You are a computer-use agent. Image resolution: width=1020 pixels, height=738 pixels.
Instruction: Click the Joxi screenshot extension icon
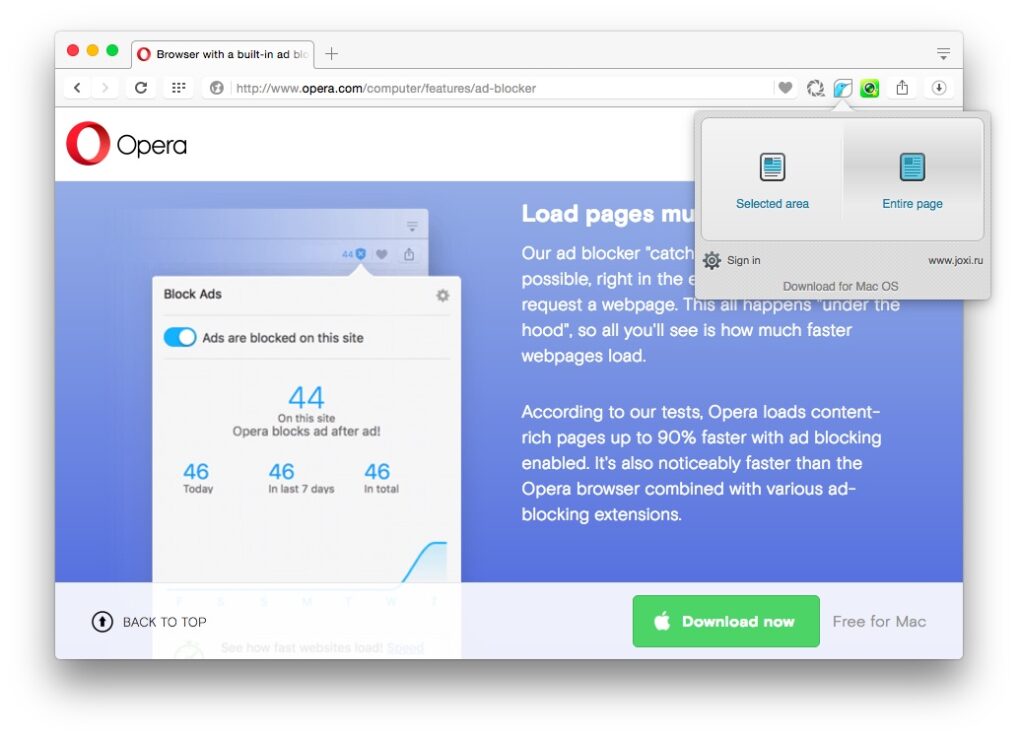tap(843, 88)
